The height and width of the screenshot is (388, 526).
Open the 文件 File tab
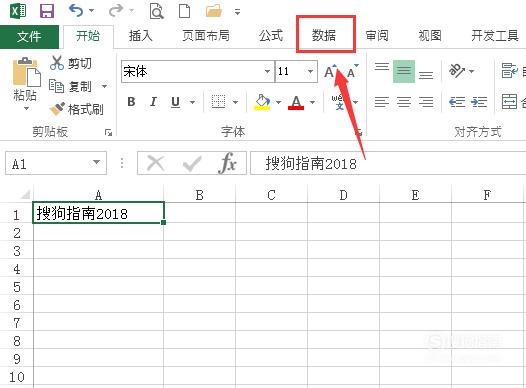[29, 36]
